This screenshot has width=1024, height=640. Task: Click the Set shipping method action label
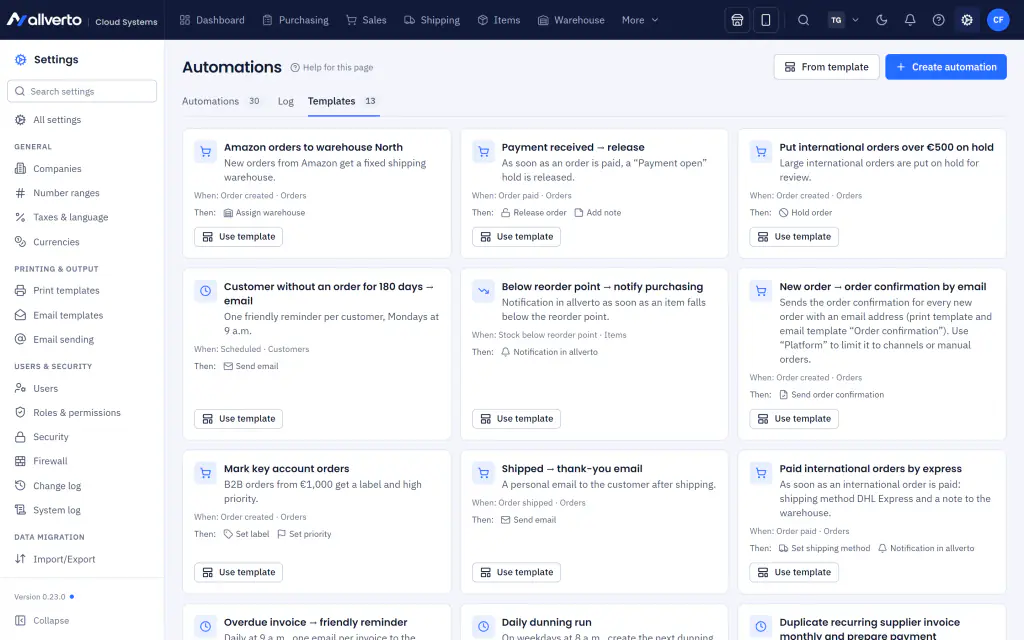tap(824, 549)
